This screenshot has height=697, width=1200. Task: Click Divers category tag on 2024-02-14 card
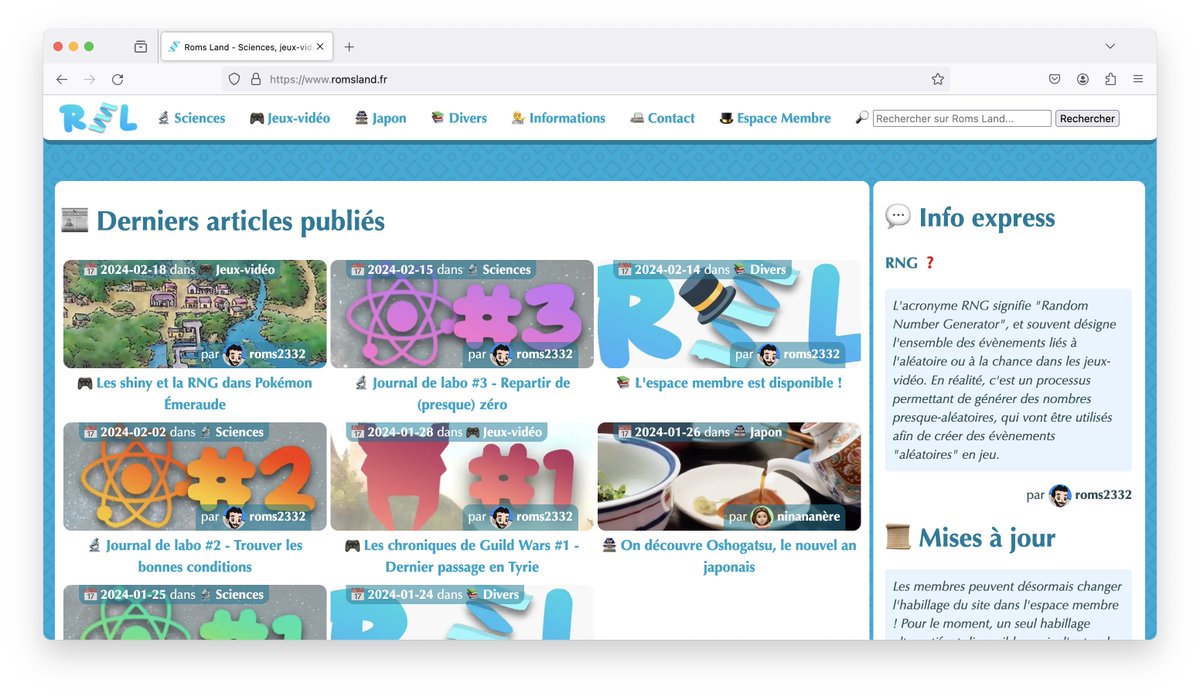(x=761, y=269)
